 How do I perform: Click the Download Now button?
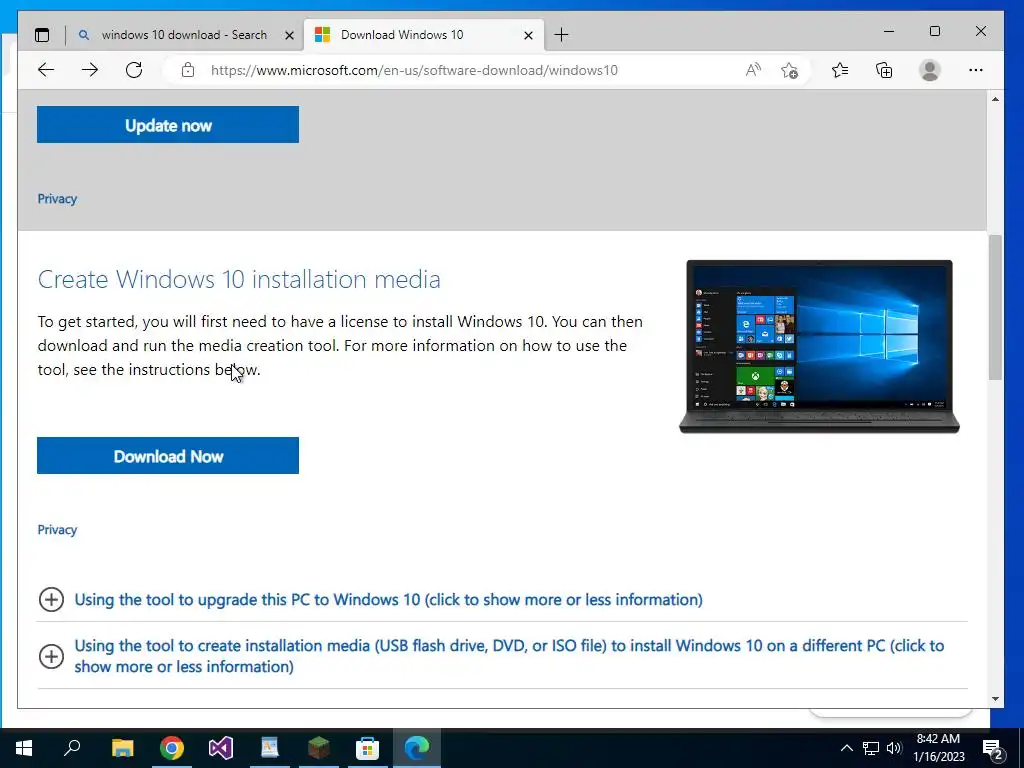tap(168, 456)
